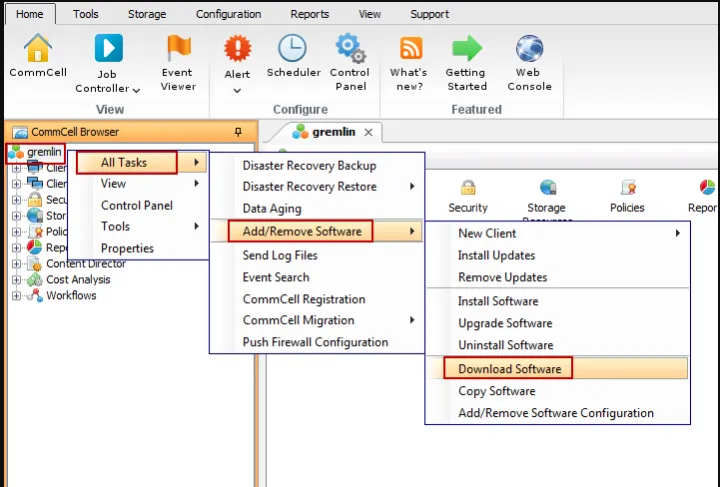Click the Alert icon in ribbon
720x487 pixels.
[237, 48]
